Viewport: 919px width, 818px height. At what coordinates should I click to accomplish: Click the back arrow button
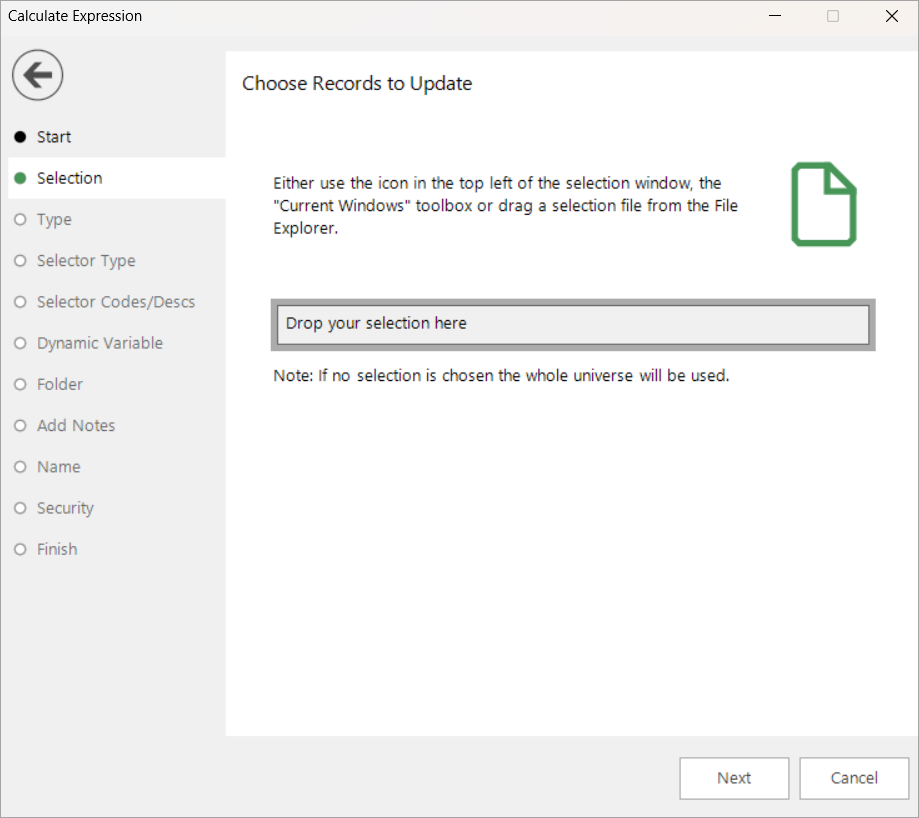tap(38, 75)
